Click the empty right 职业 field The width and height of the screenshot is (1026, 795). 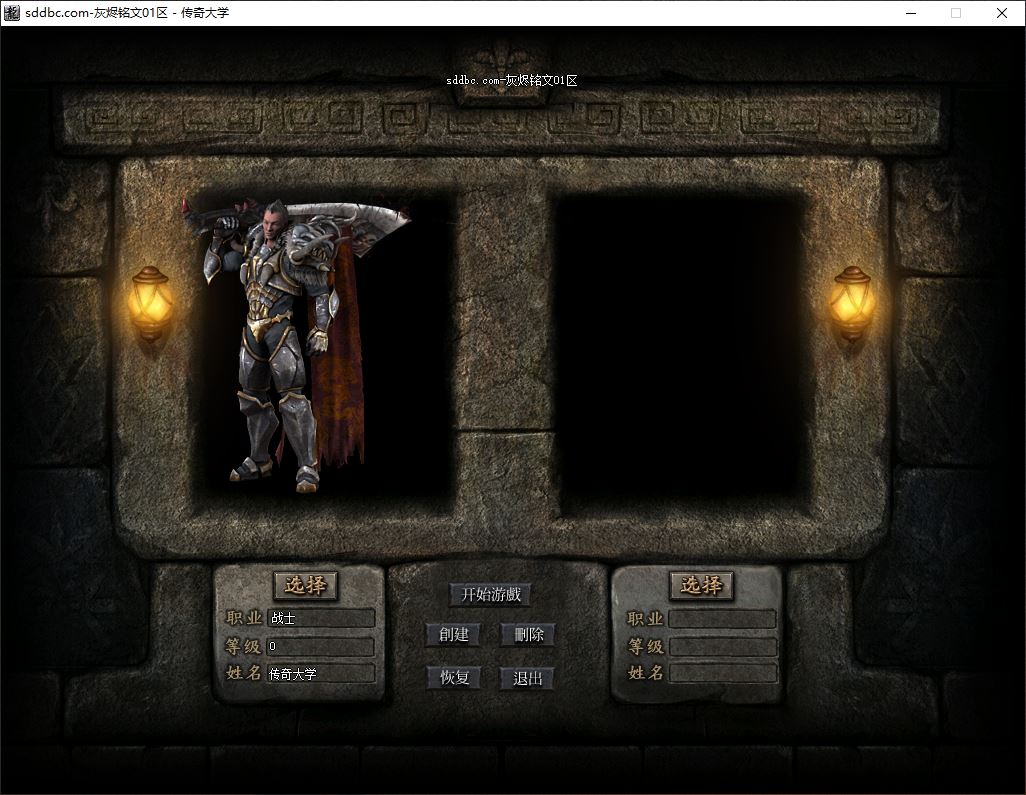coord(722,619)
